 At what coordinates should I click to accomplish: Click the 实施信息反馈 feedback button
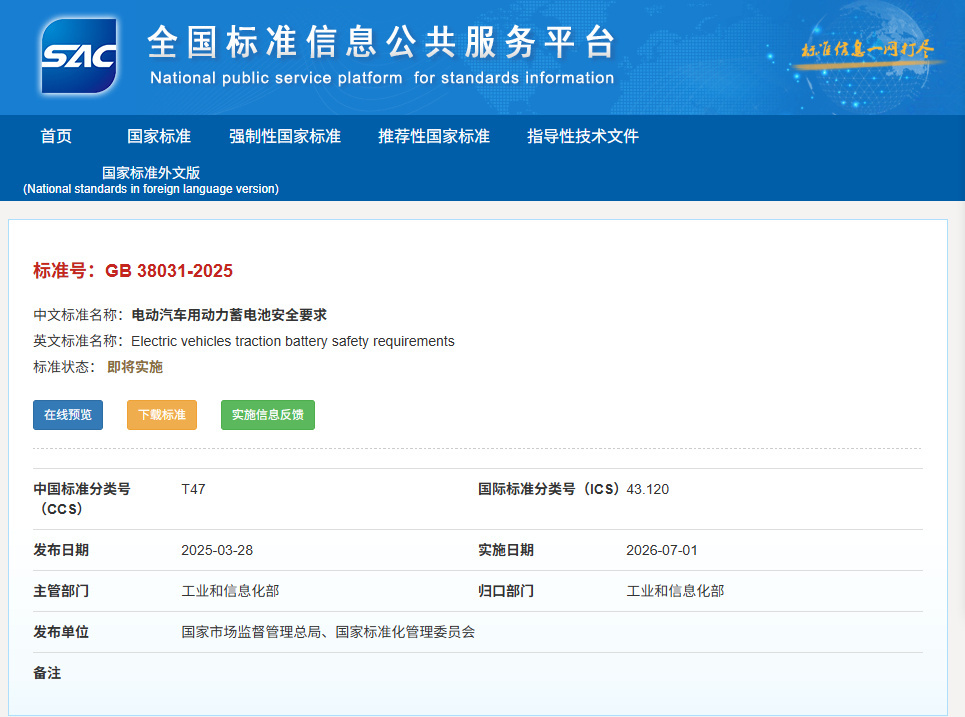point(268,415)
